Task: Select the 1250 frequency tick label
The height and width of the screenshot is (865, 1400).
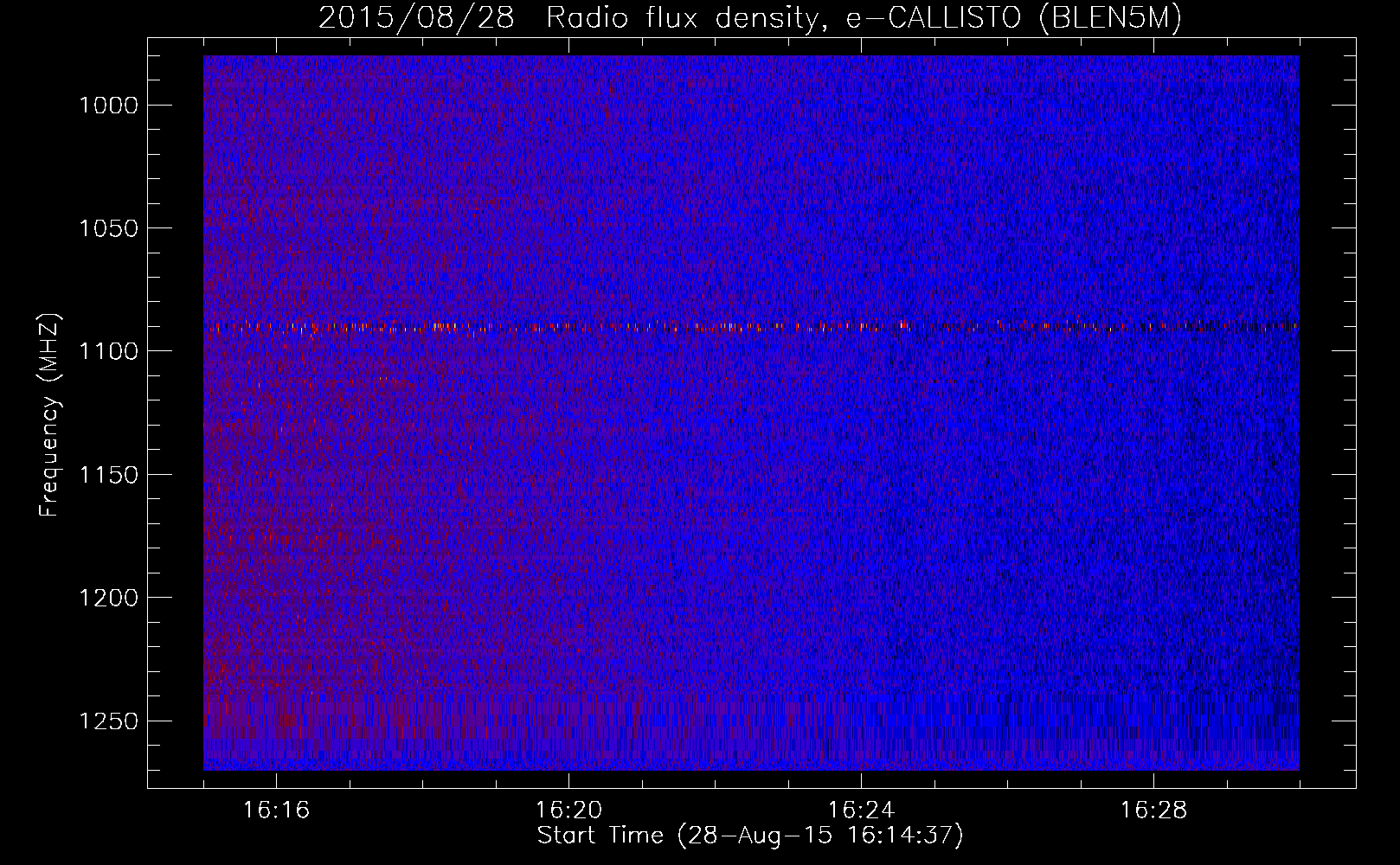Action: tap(109, 721)
